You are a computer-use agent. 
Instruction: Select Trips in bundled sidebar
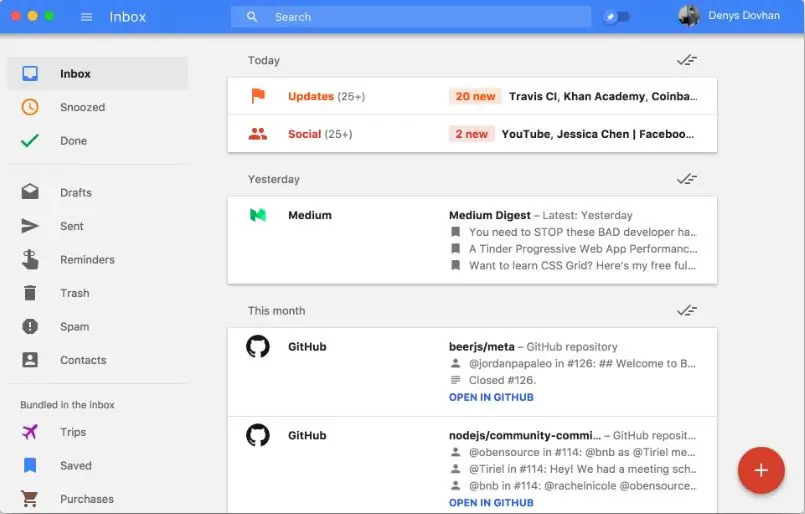tap(73, 432)
